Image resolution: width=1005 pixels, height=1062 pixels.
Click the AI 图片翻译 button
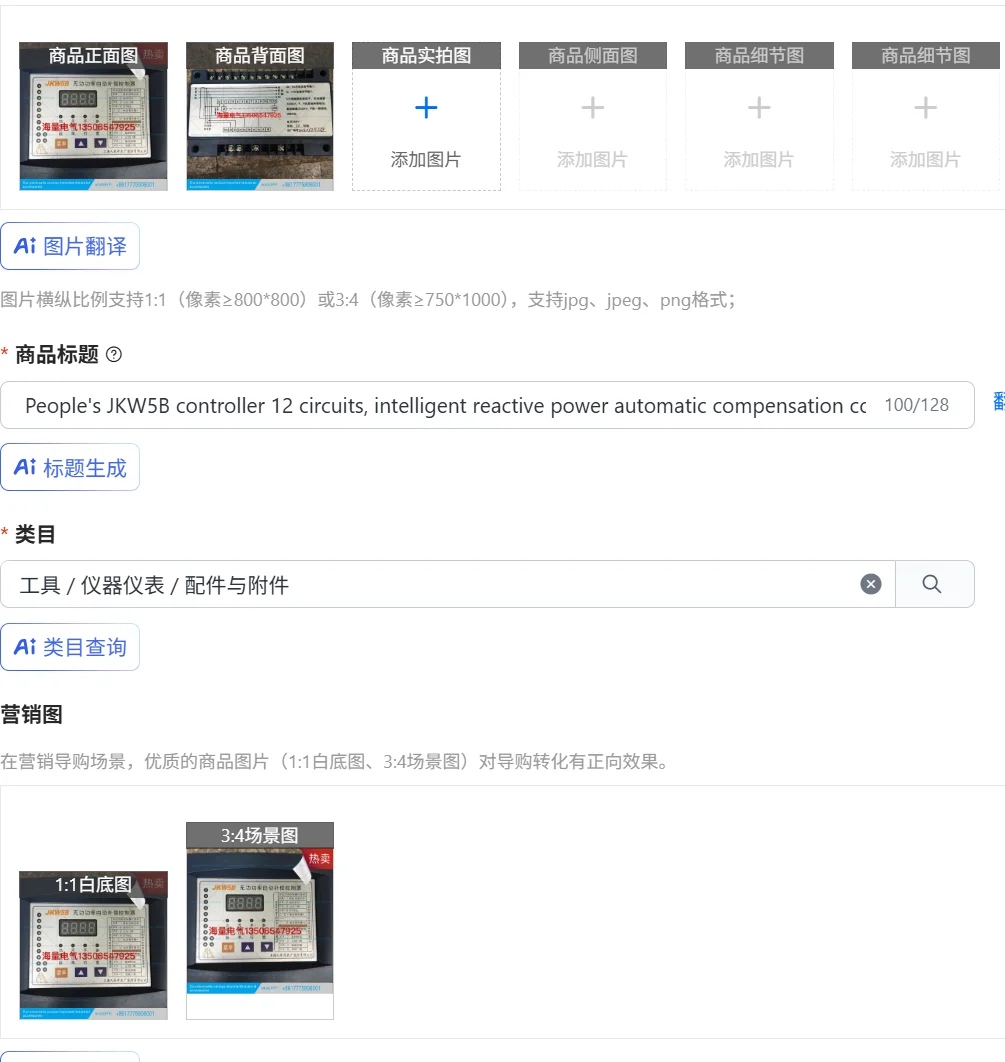pos(70,246)
